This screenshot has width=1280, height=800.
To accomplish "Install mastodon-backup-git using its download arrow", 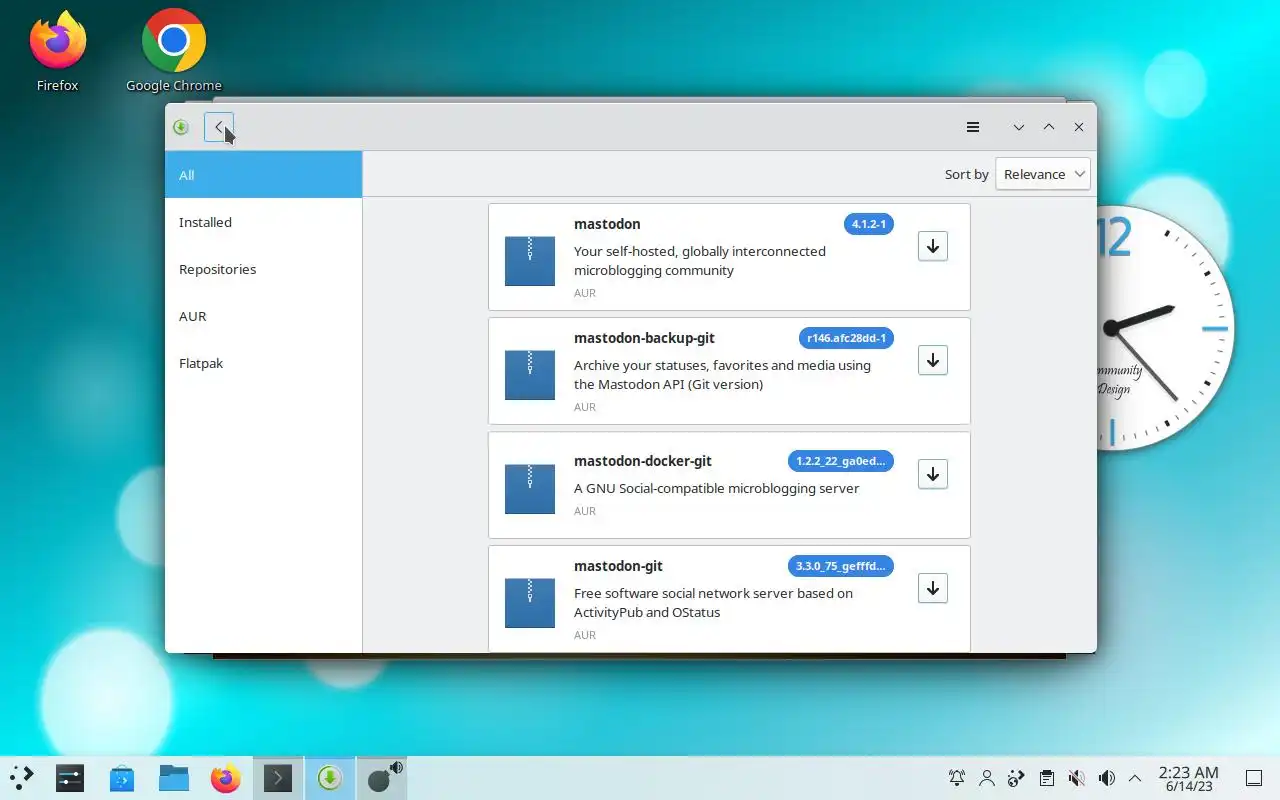I will [x=933, y=360].
